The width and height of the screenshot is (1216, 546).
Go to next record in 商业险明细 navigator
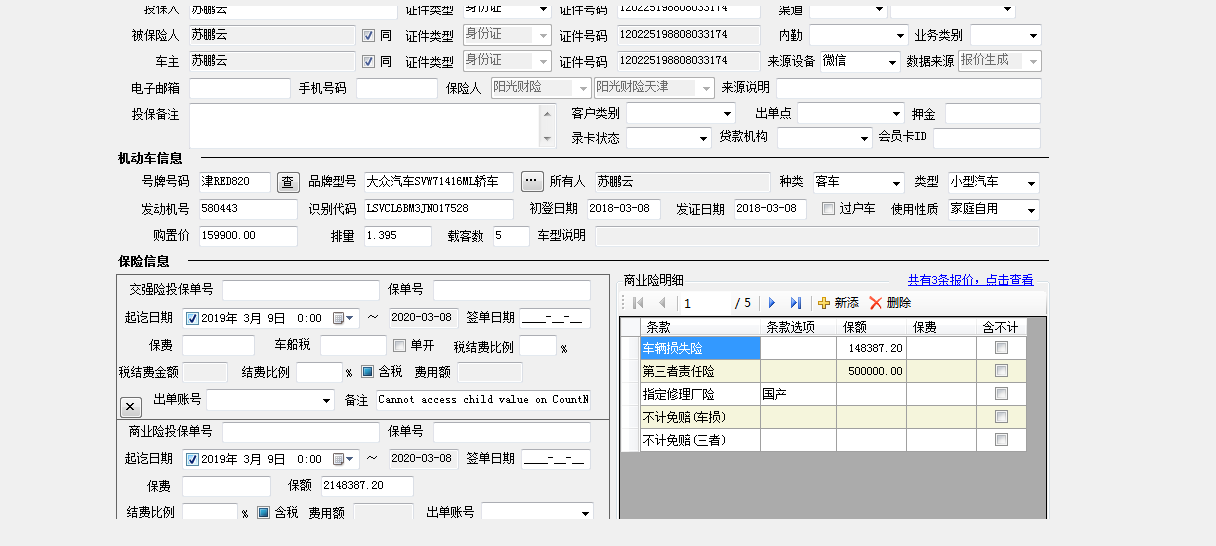click(772, 303)
